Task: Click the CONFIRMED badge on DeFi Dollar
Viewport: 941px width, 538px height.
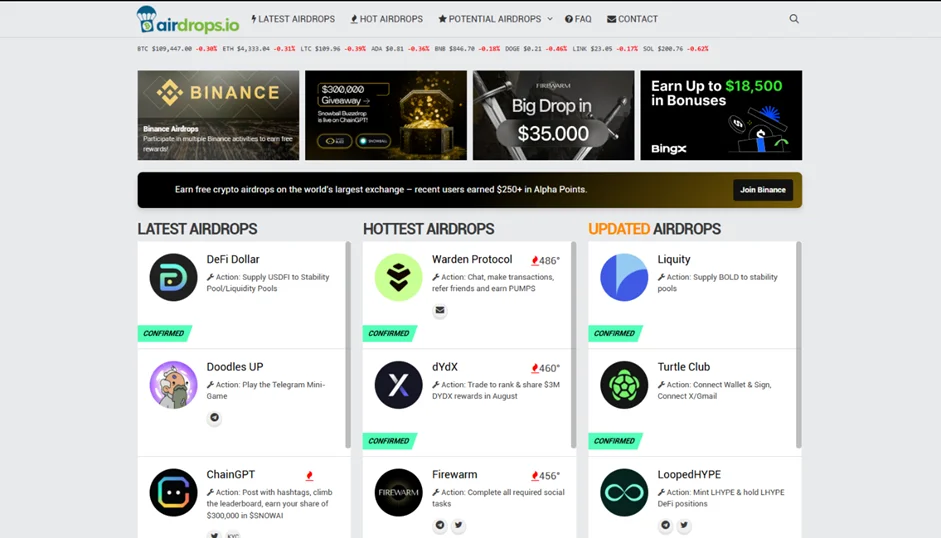Action: pos(164,333)
